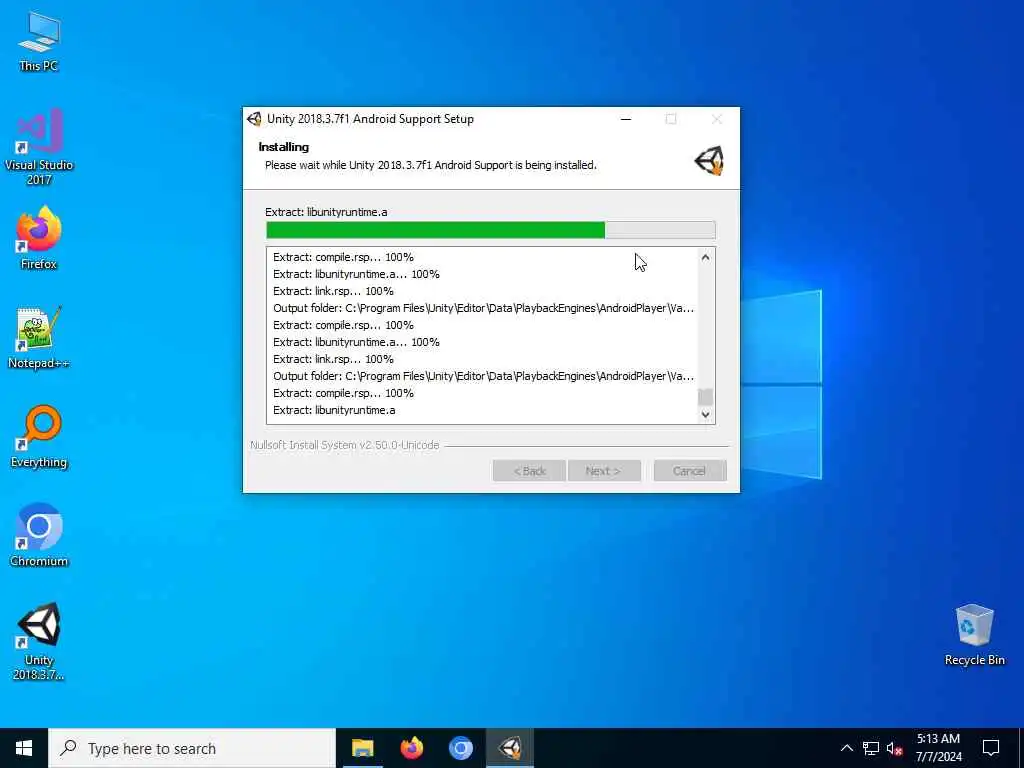1024x768 pixels.
Task: Select the Firefox desktop shortcut
Action: click(x=39, y=238)
